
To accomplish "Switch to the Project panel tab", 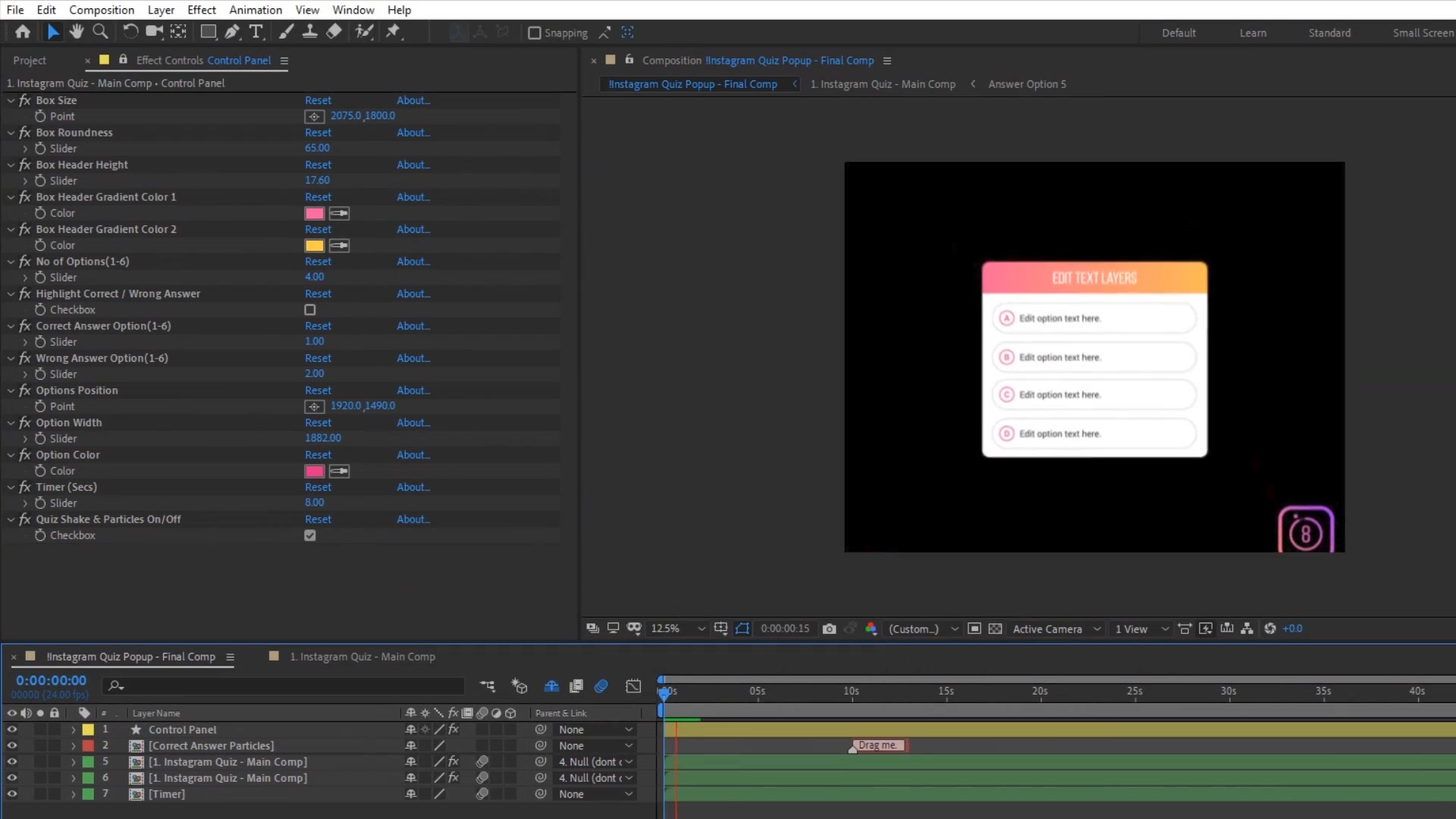I will [x=30, y=61].
